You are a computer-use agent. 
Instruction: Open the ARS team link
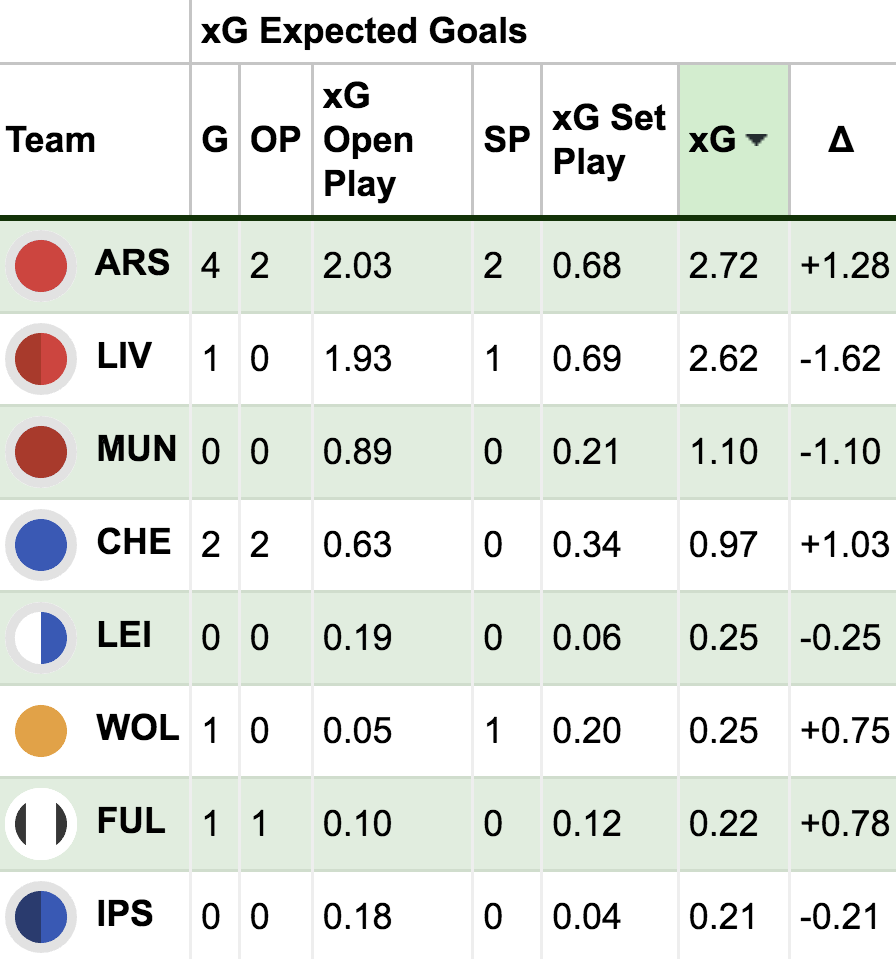(133, 264)
